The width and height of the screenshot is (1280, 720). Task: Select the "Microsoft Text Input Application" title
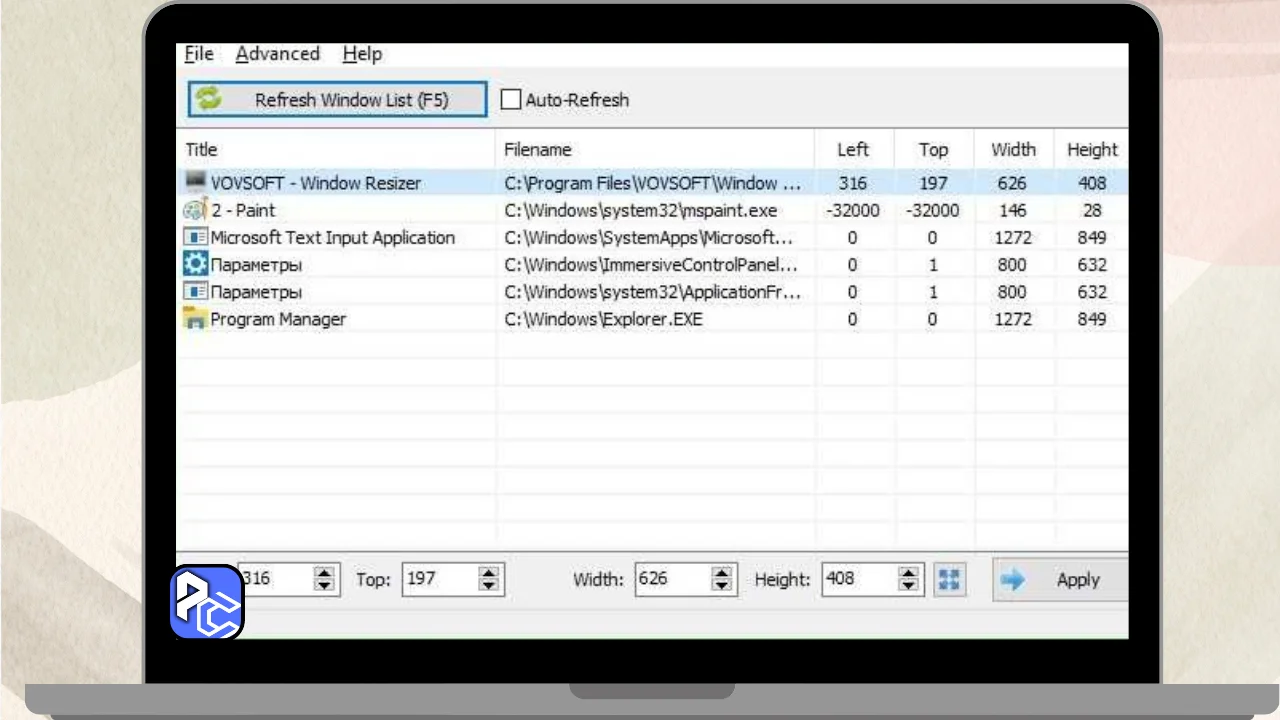(333, 238)
